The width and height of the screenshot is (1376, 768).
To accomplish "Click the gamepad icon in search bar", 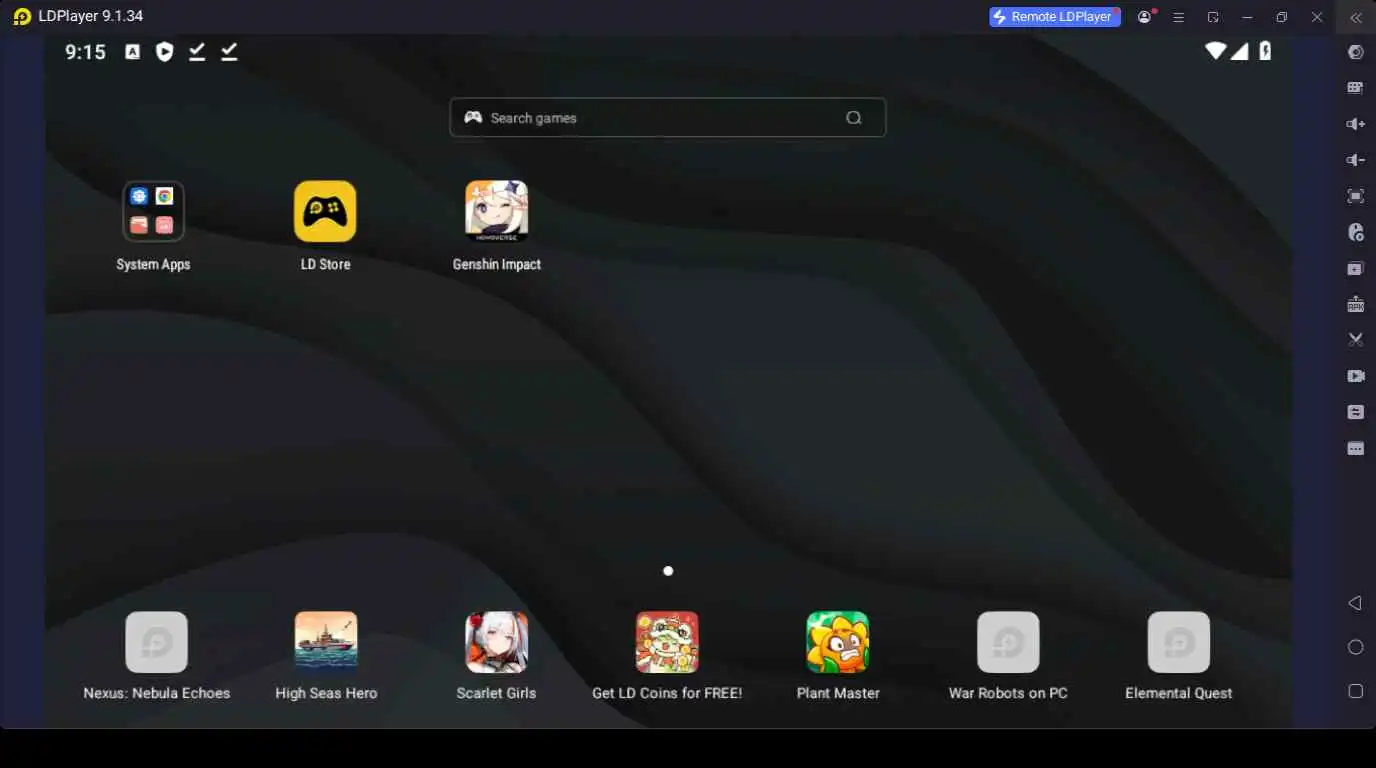I will point(473,117).
